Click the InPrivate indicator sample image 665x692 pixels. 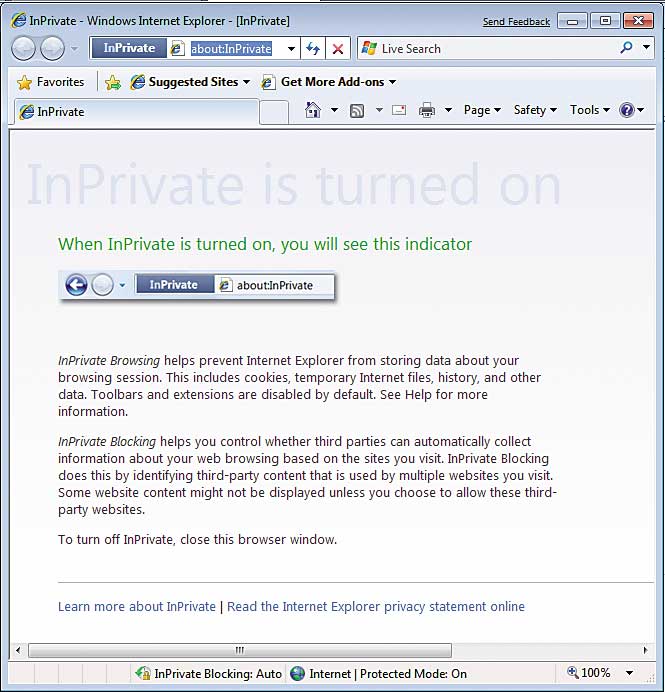[197, 286]
